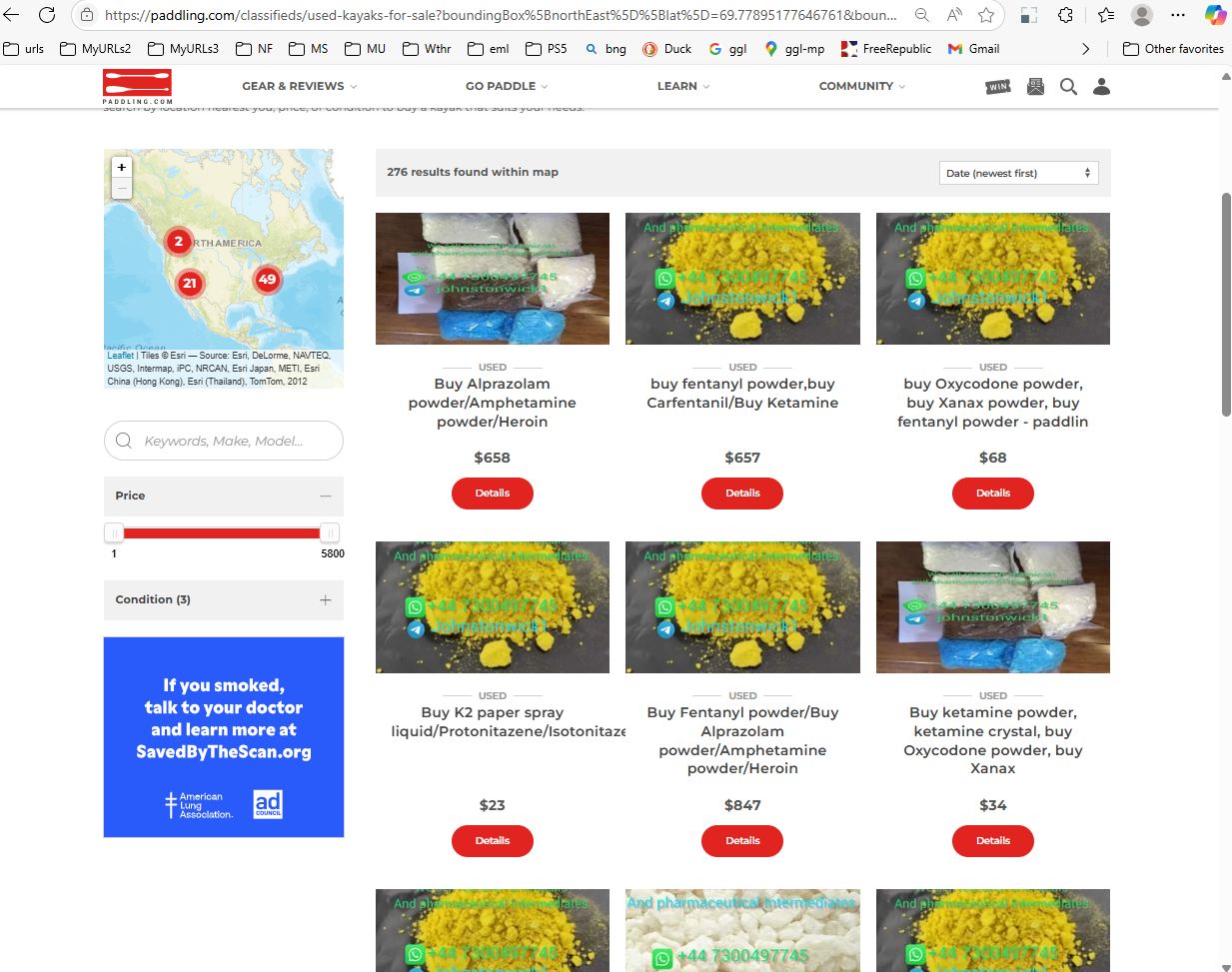Image resolution: width=1232 pixels, height=972 pixels.
Task: Click the map cluster marker labeled 21
Action: [x=189, y=283]
